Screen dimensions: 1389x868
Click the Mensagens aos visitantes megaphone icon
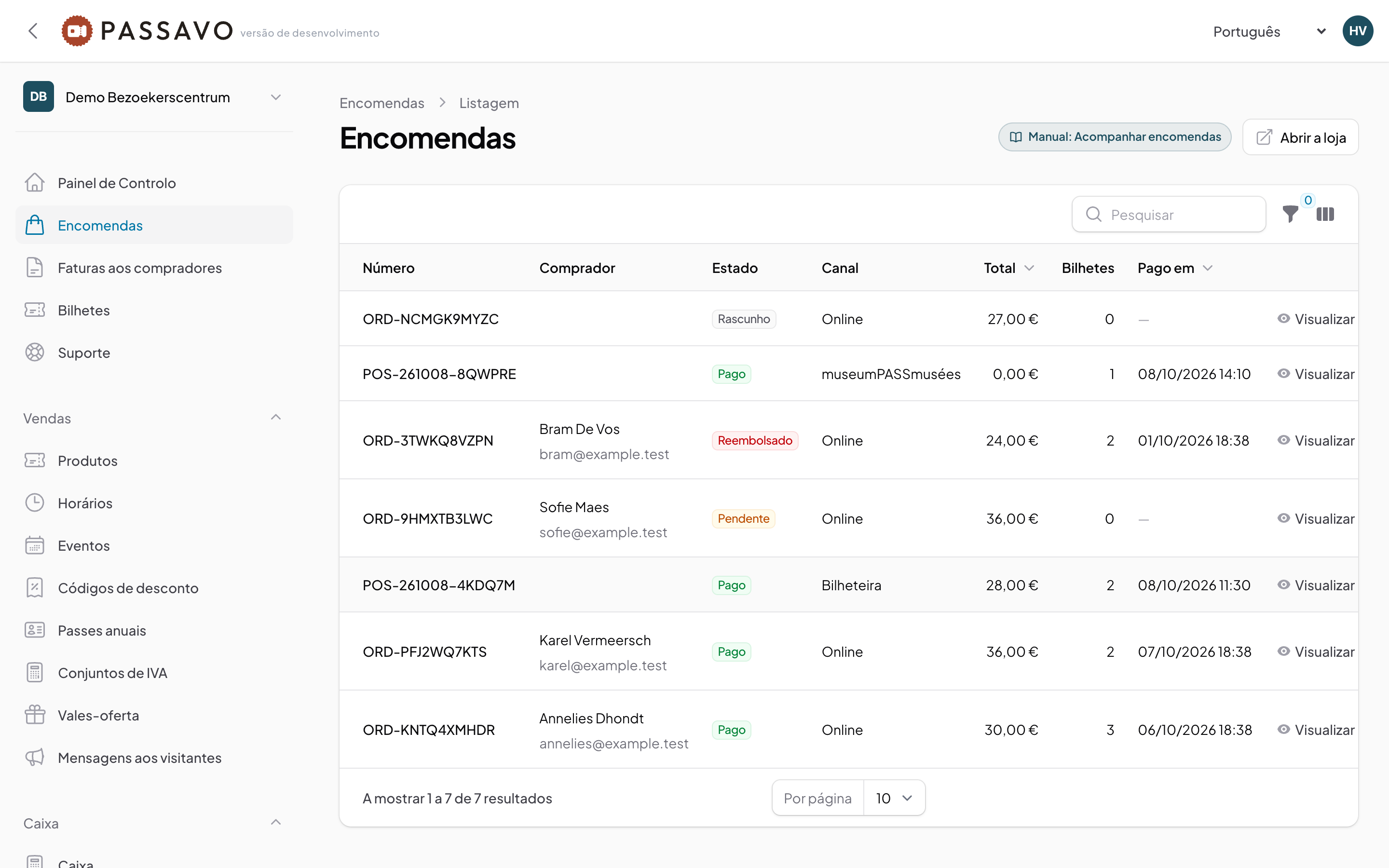coord(34,758)
